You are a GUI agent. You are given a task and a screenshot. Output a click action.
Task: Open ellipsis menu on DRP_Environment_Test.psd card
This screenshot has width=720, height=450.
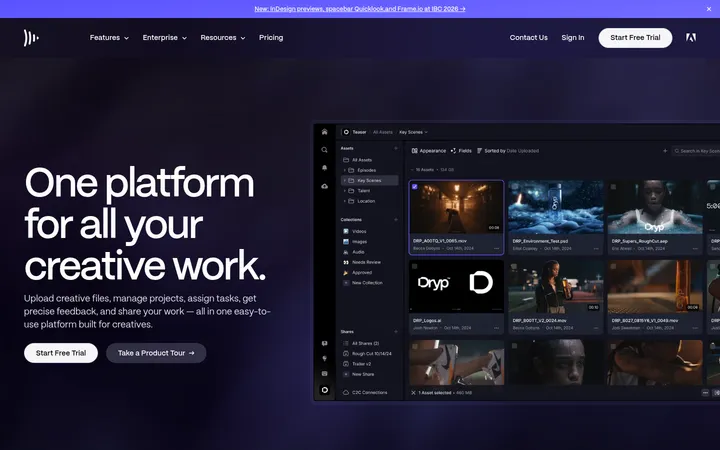tap(596, 248)
